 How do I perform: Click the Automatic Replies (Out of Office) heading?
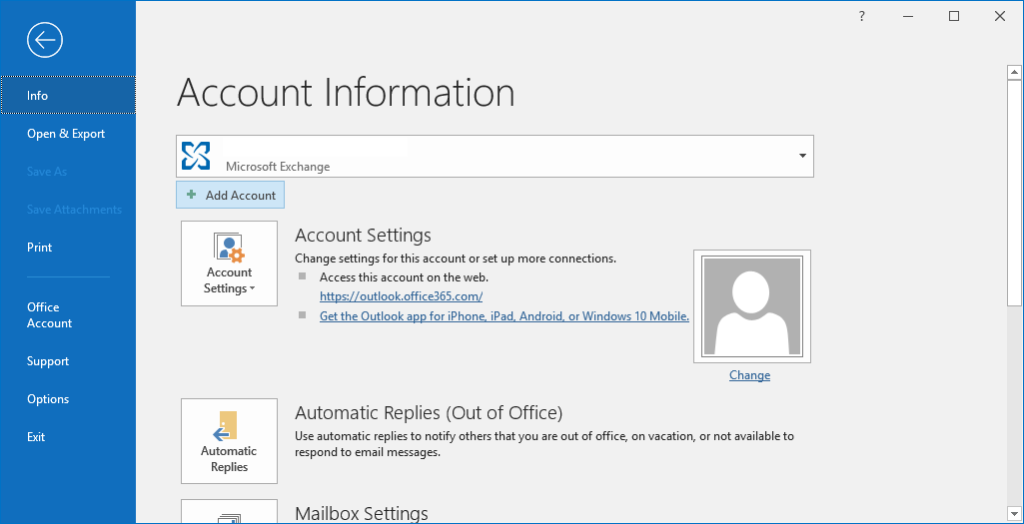click(x=428, y=413)
